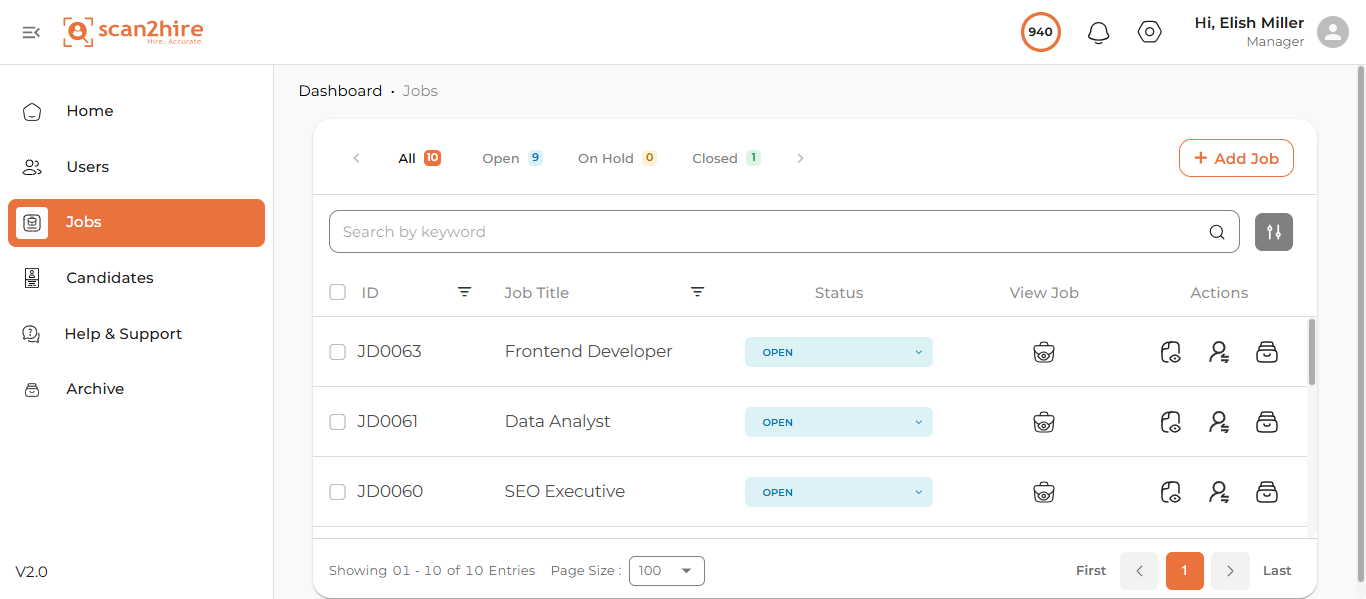Image resolution: width=1366 pixels, height=599 pixels.
Task: View job for Data Analyst
Action: pos(1044,422)
